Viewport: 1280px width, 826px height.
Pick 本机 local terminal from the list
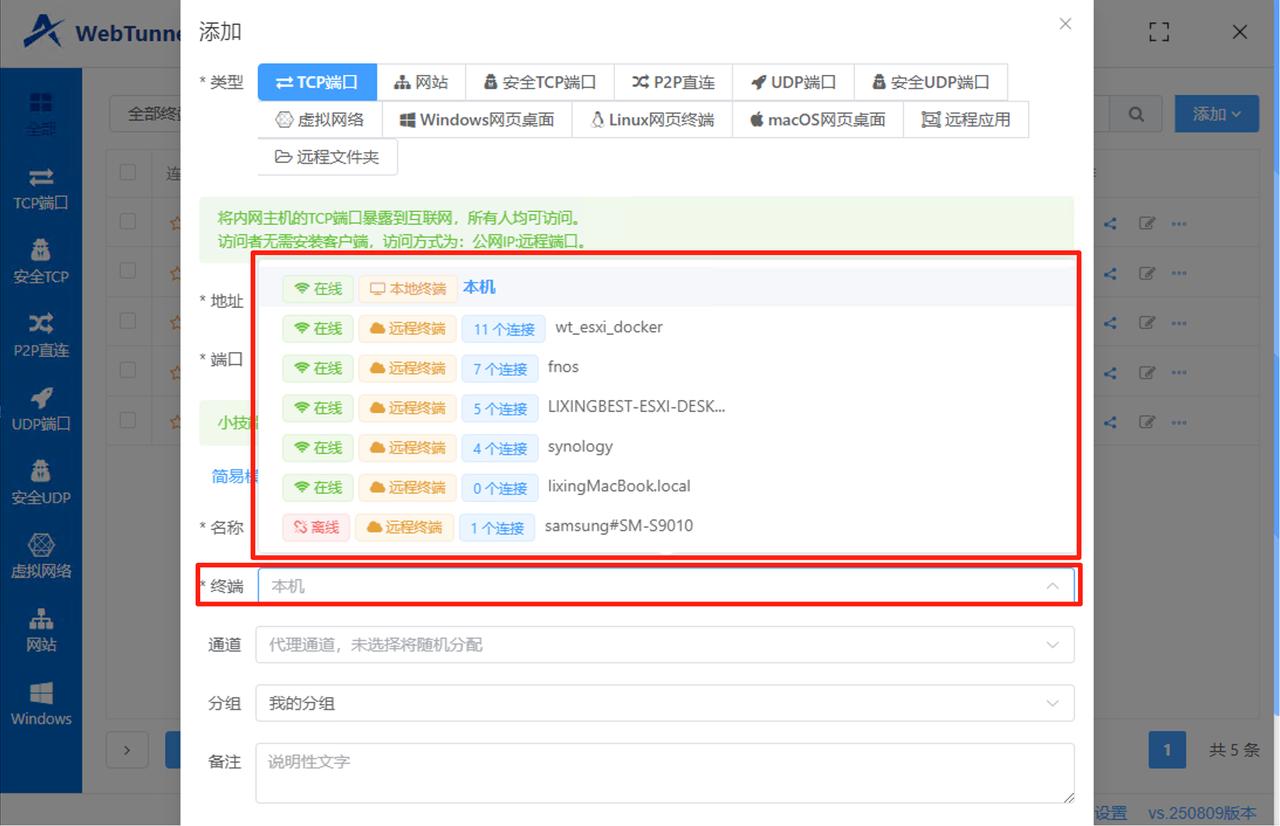(667, 288)
